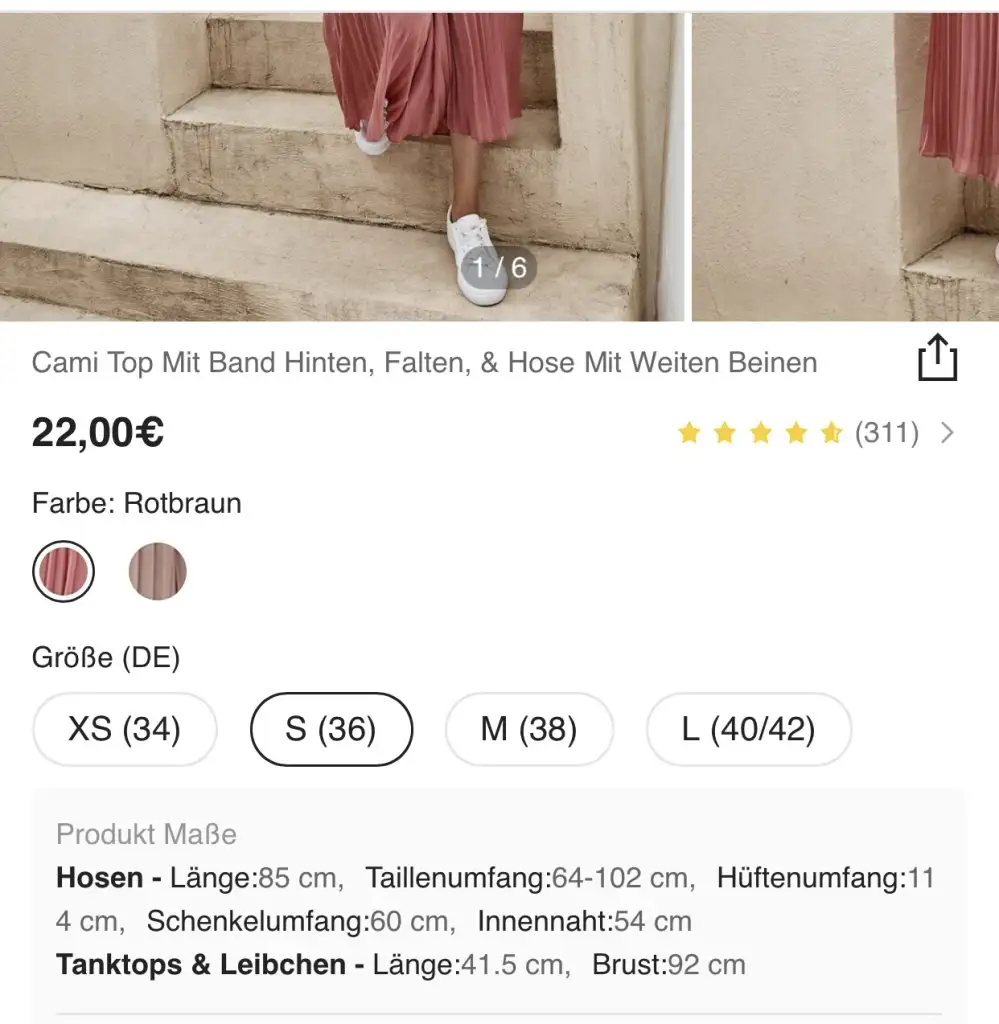Choose size L (40/42)
Viewport: 999px width, 1024px height.
(x=749, y=729)
